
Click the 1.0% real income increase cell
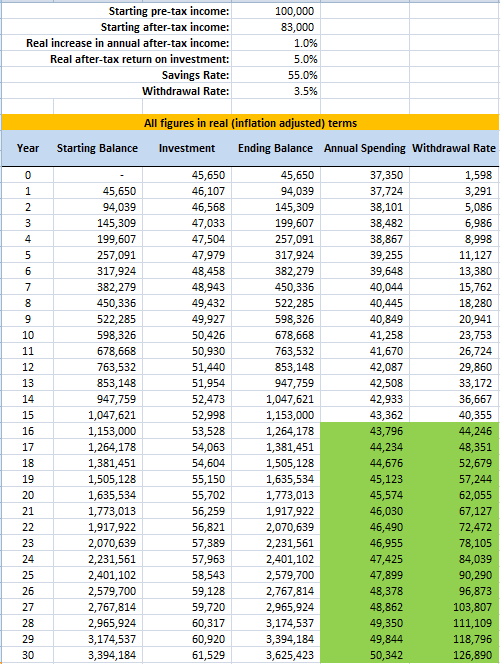pos(305,43)
